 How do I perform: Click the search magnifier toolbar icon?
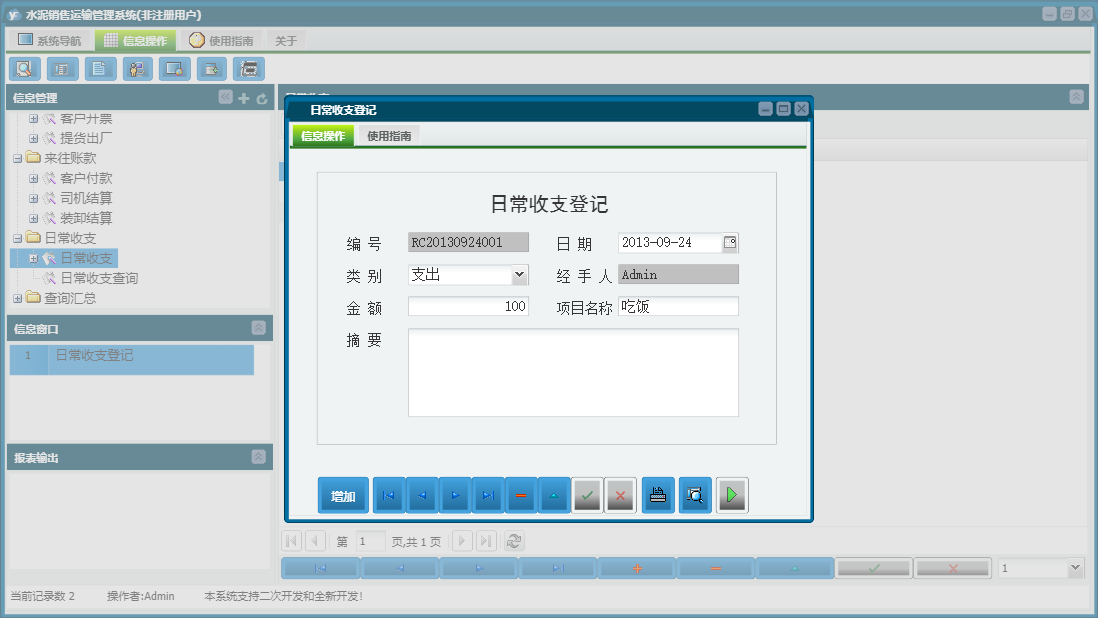click(24, 69)
